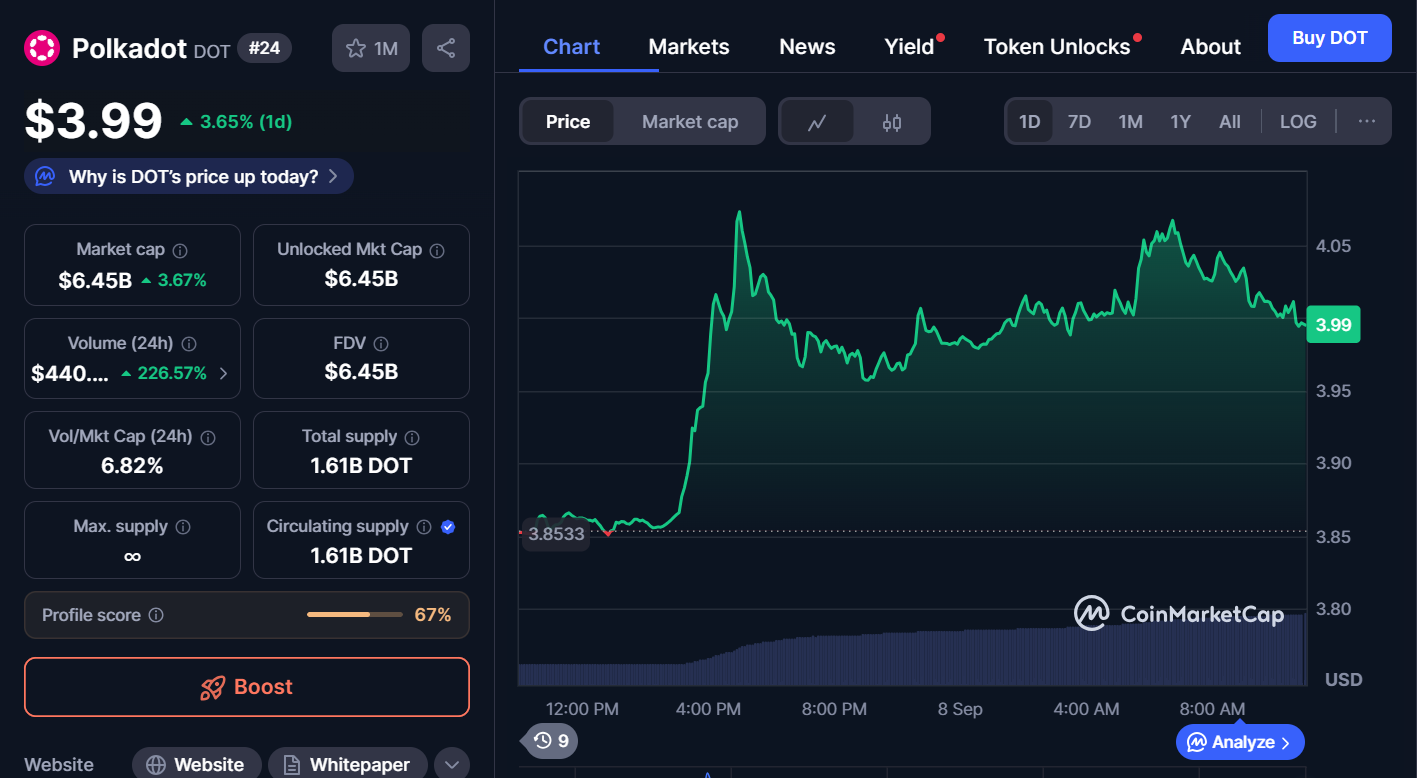1417x778 pixels.
Task: Click the Polkadot logo icon
Action: click(43, 47)
